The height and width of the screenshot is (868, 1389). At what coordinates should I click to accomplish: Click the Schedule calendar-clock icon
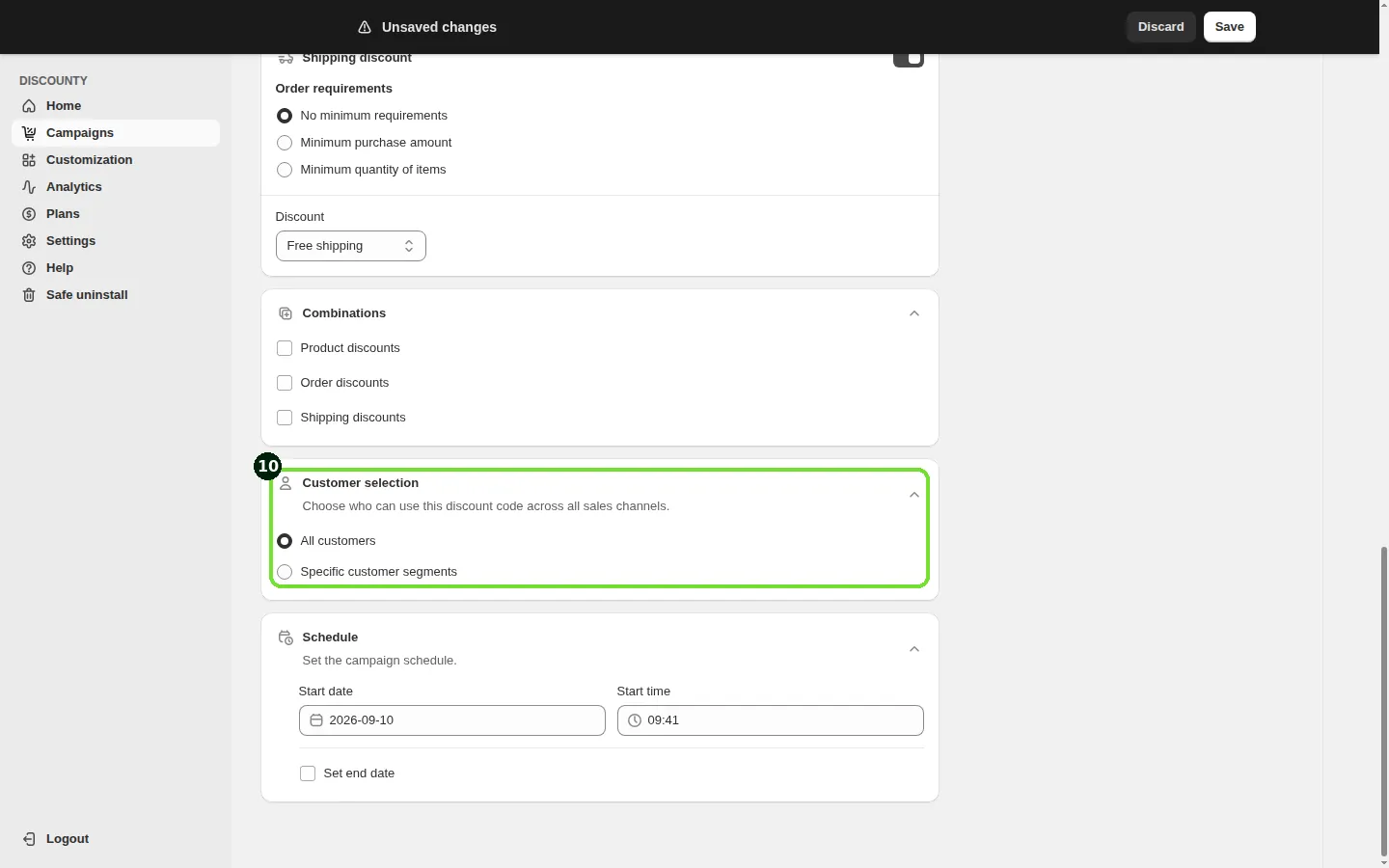coord(286,637)
